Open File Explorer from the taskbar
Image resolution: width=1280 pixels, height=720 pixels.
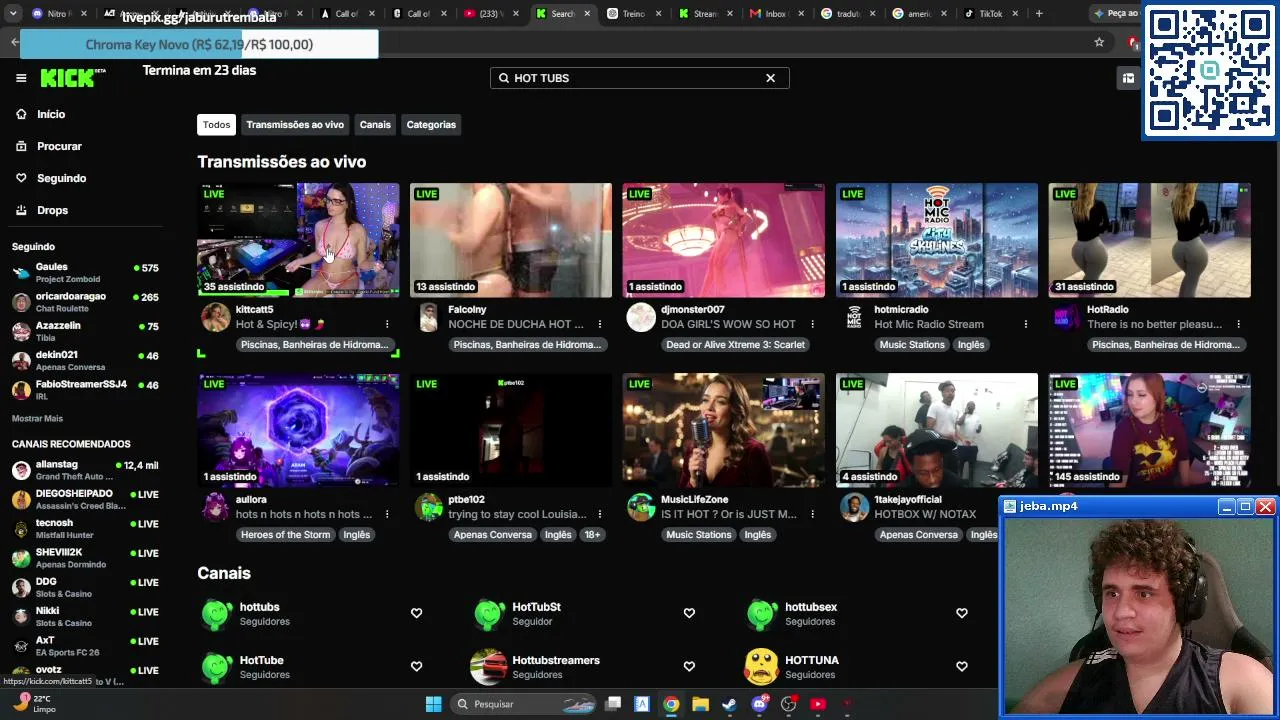(x=700, y=704)
